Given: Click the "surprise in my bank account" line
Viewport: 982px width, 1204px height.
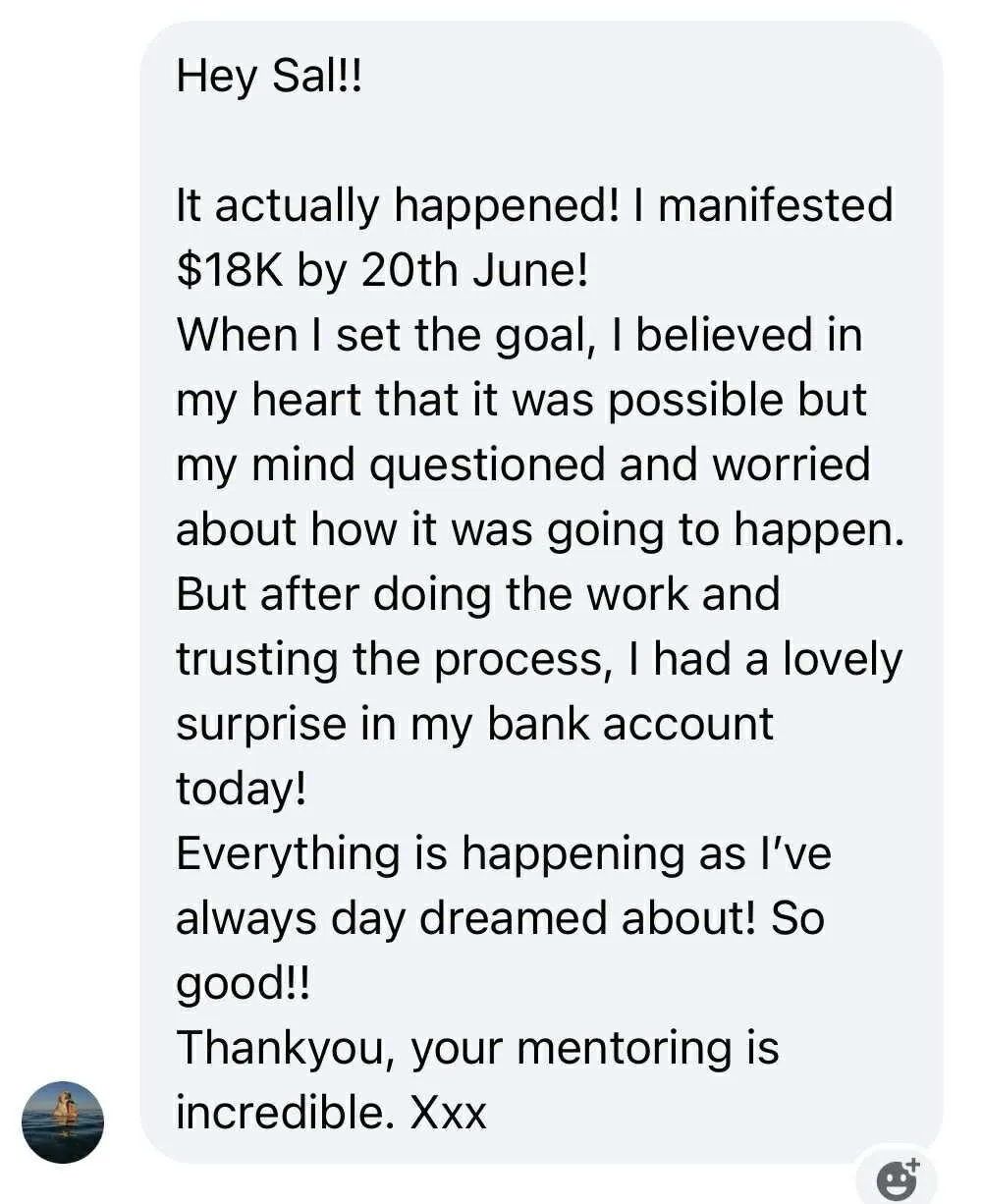Looking at the screenshot, I should tap(474, 724).
